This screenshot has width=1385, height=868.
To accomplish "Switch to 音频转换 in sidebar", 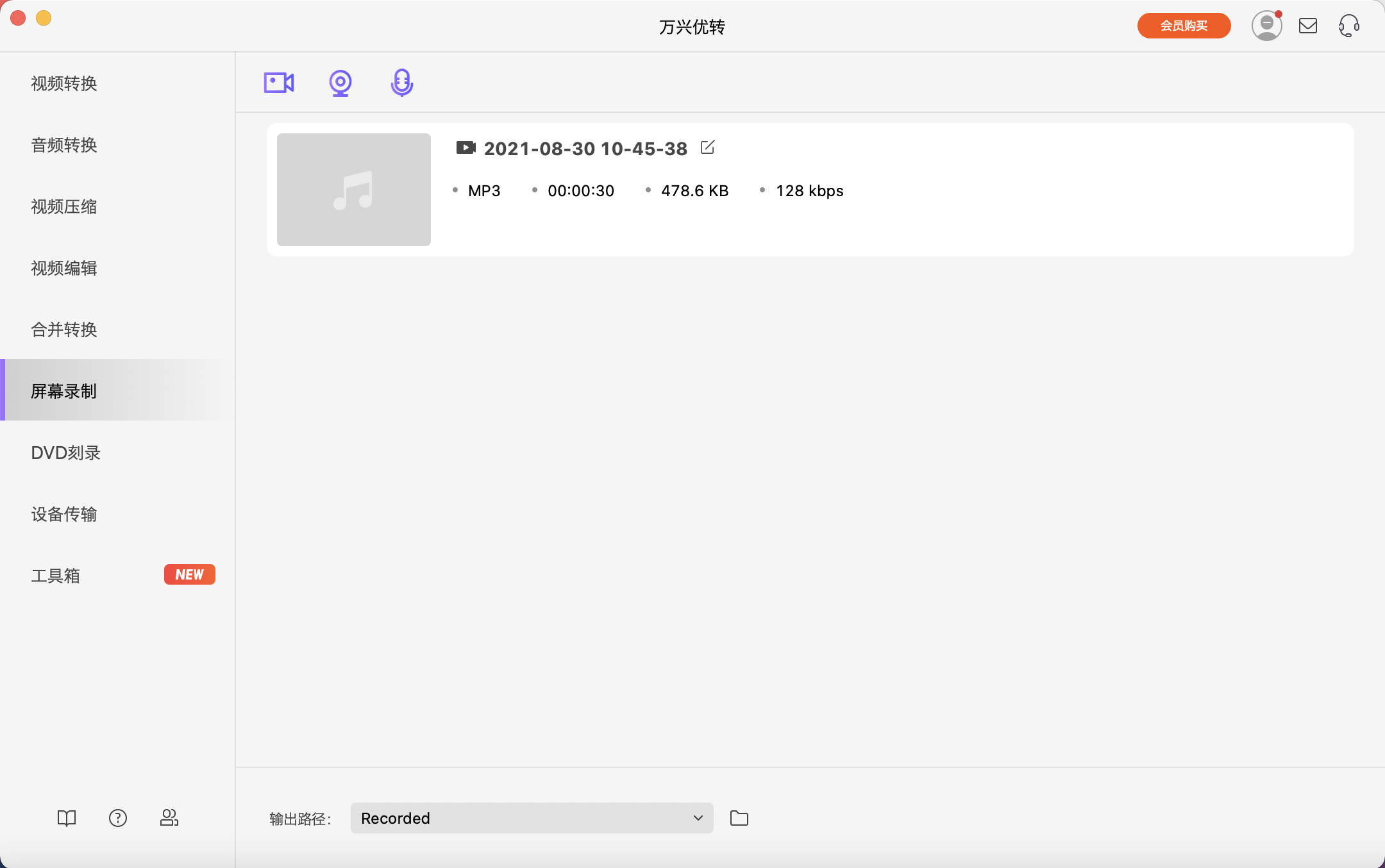I will [x=64, y=145].
